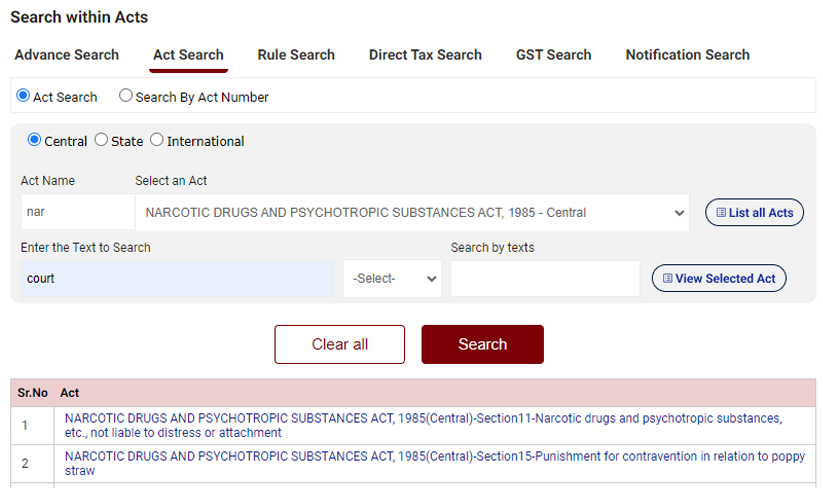Select the State radio option
This screenshot has width=823, height=488.
point(101,141)
